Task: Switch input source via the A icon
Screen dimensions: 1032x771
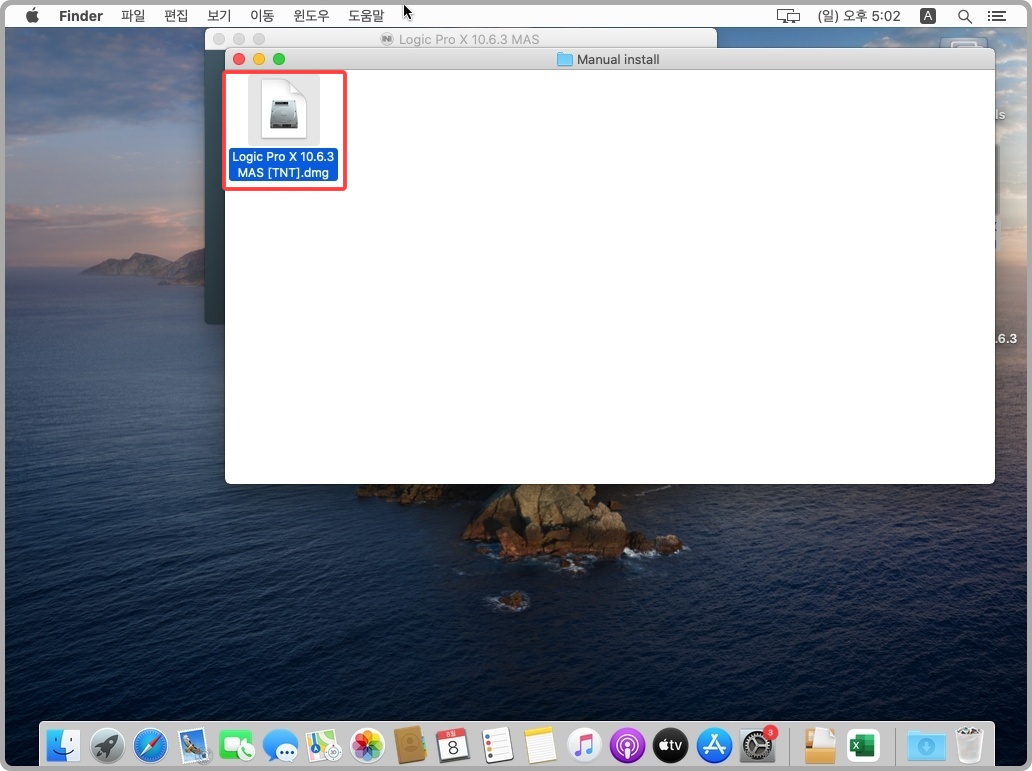Action: (928, 16)
